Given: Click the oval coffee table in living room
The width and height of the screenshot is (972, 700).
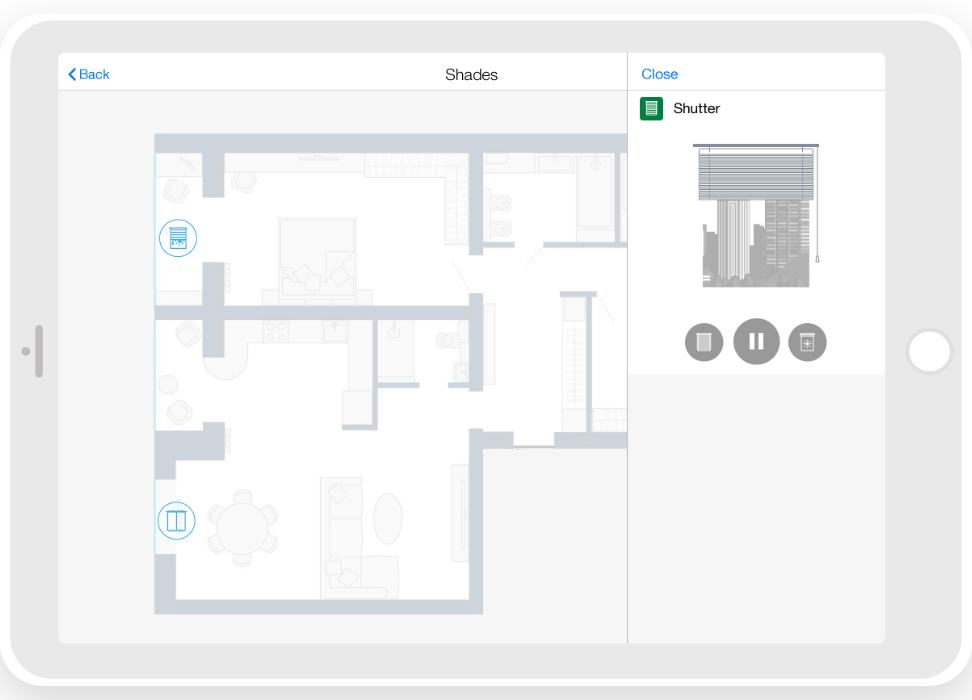Looking at the screenshot, I should point(387,518).
